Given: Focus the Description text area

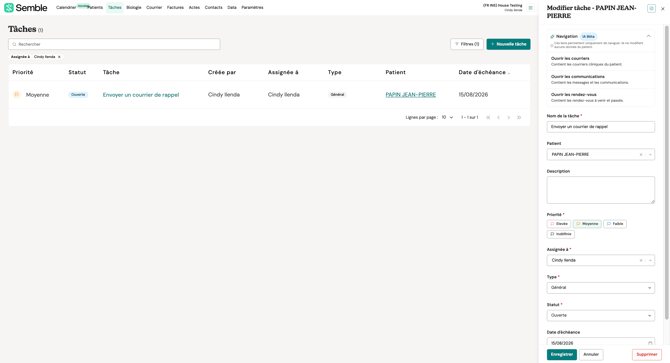Looking at the screenshot, I should [600, 190].
